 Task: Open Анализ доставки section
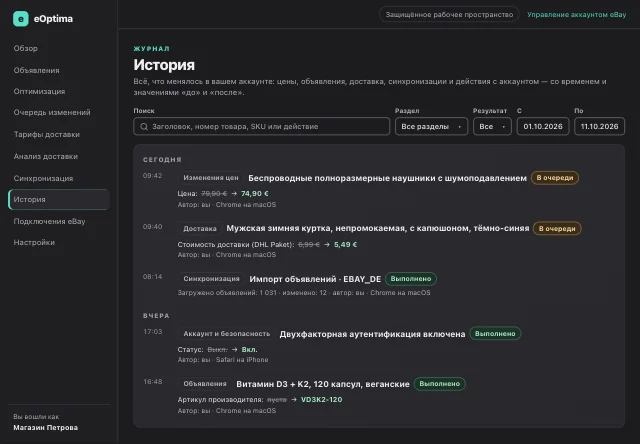[x=45, y=156]
